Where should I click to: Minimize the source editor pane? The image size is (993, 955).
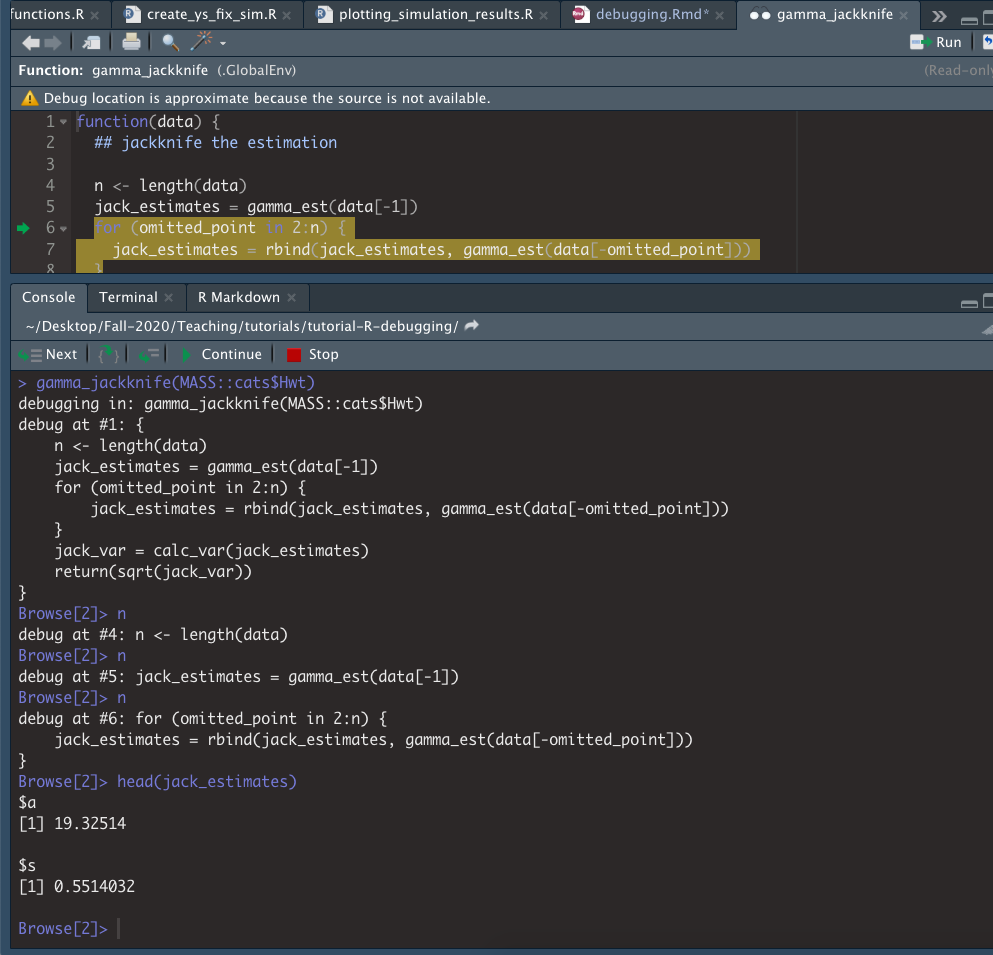tap(969, 20)
